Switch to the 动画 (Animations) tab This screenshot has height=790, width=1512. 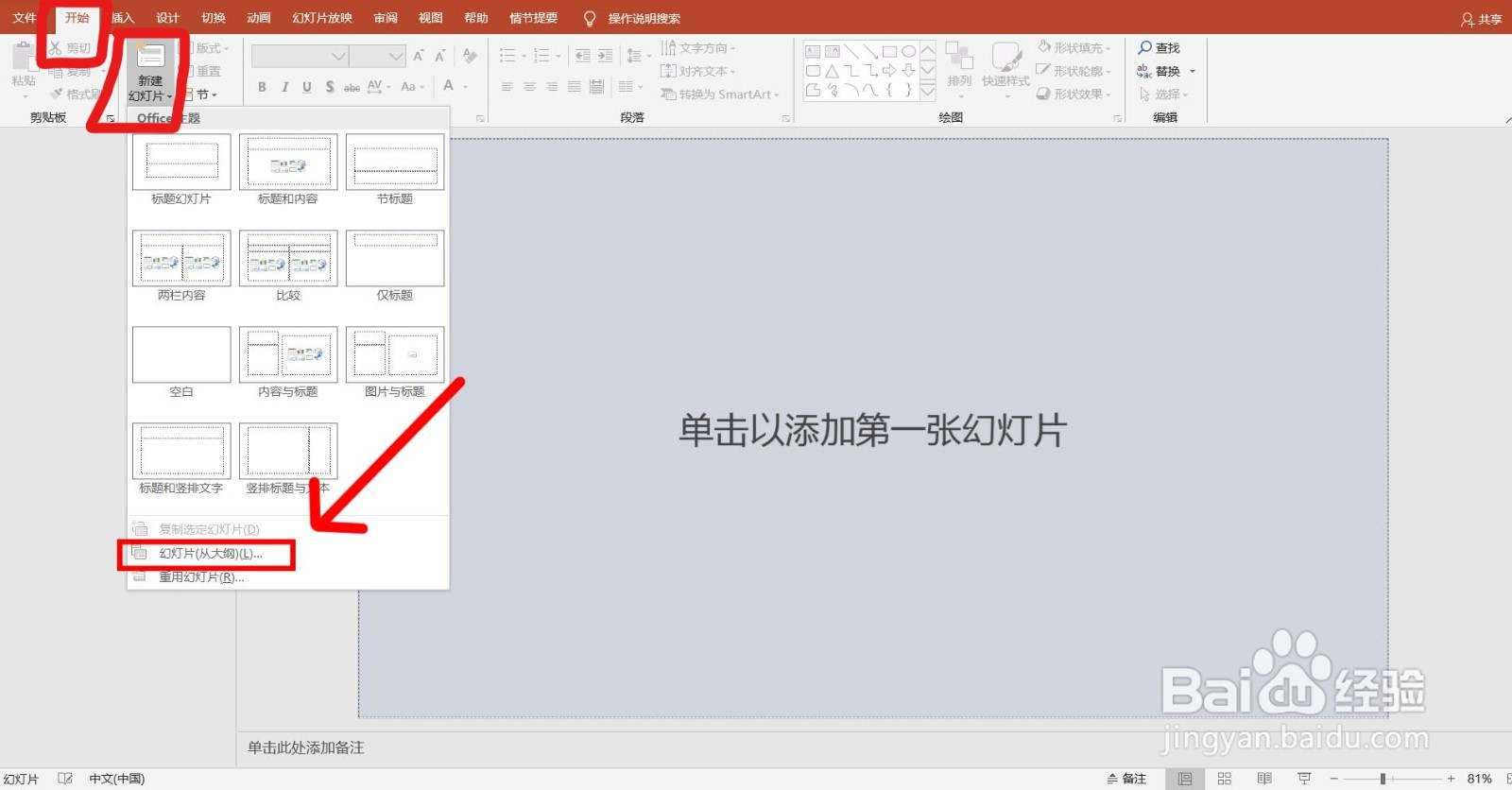259,18
